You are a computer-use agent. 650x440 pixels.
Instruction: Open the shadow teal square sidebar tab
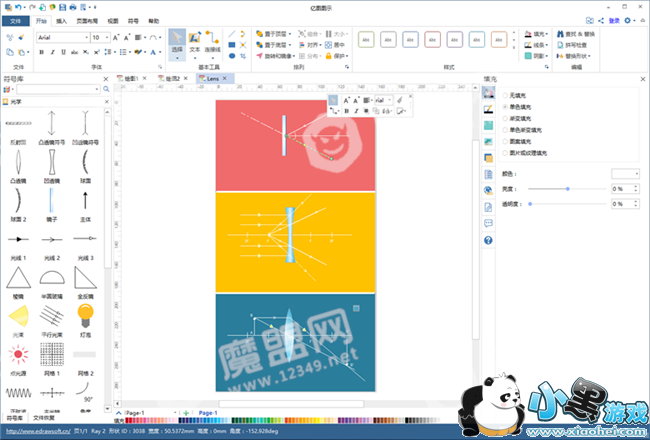488,125
